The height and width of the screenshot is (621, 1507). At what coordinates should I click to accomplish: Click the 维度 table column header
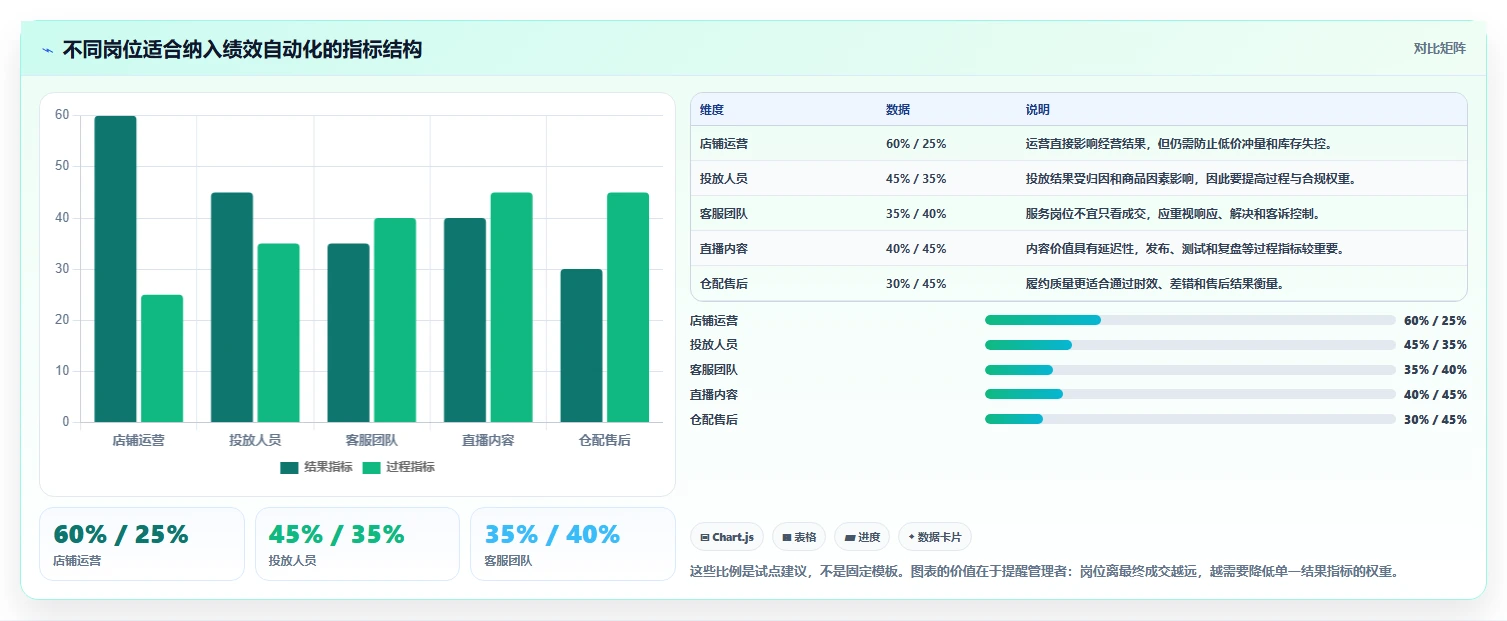pyautogui.click(x=712, y=110)
